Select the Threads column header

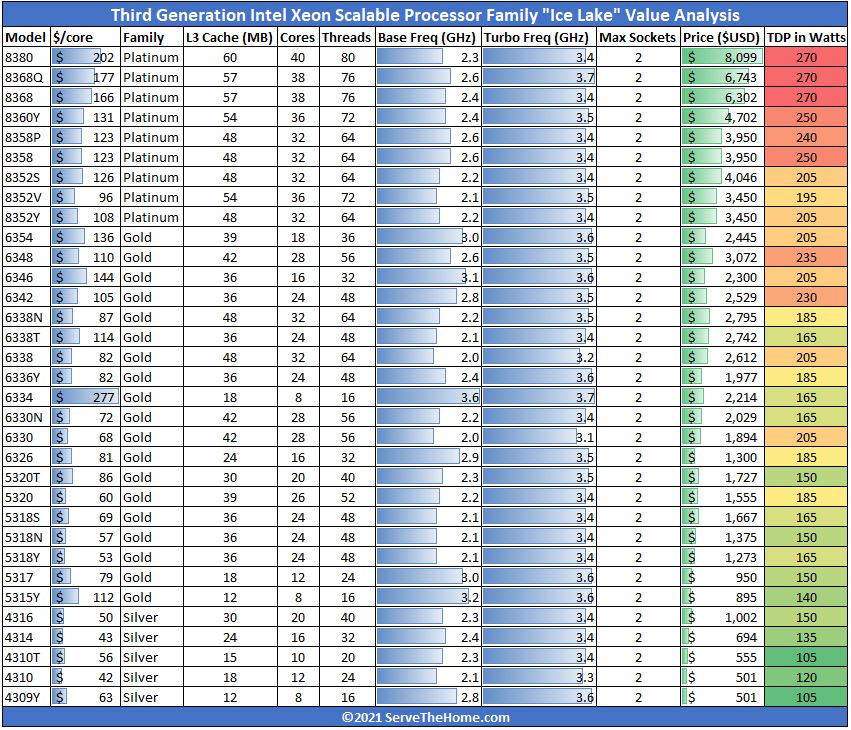347,37
